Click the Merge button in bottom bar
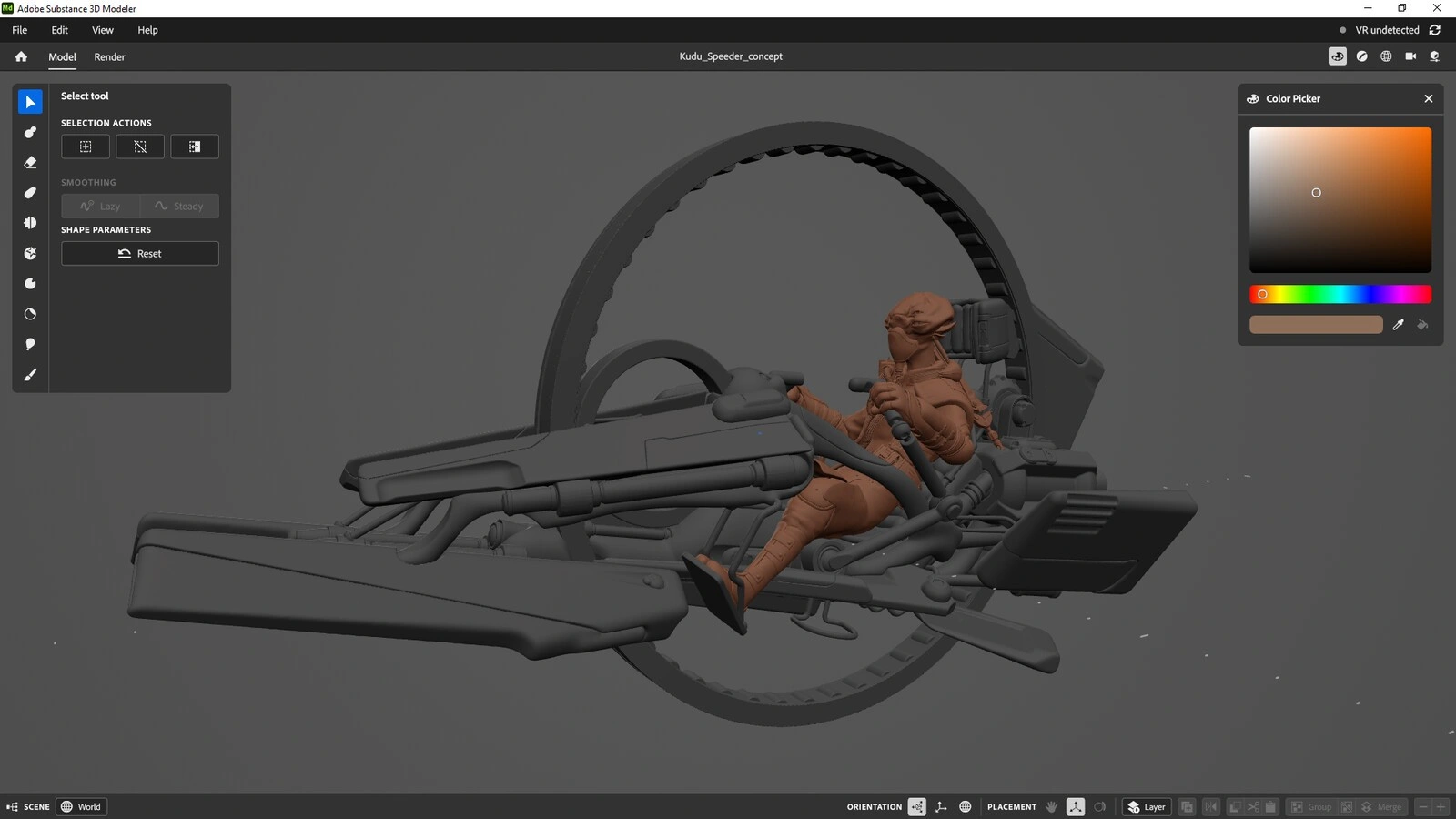This screenshot has height=819, width=1456. click(x=1386, y=806)
